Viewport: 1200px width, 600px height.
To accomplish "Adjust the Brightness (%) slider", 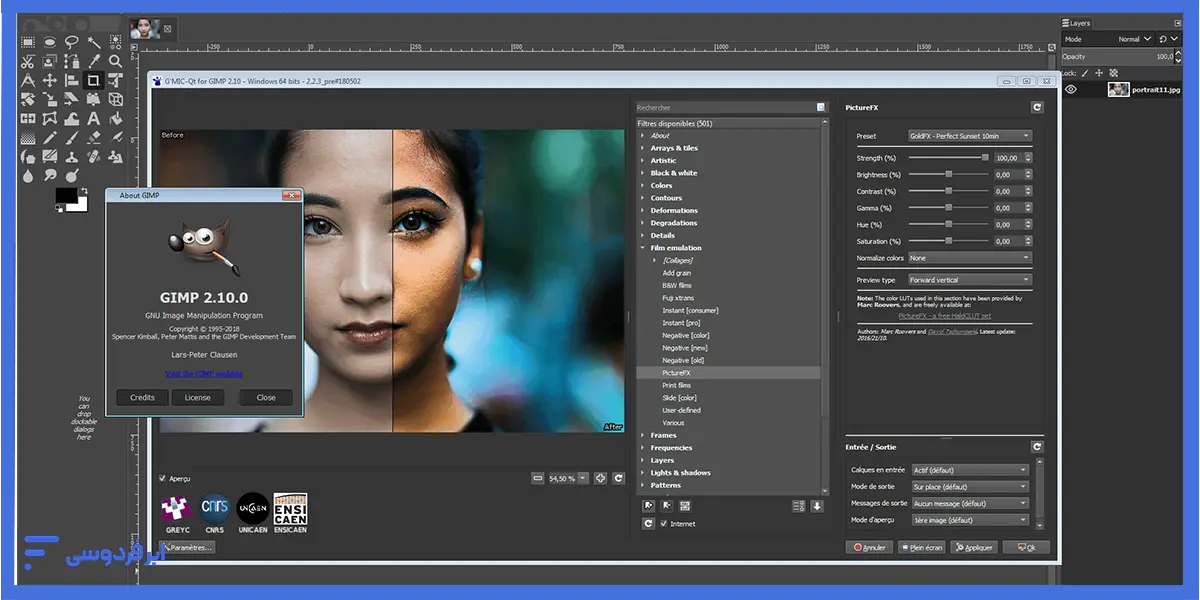I will coord(948,175).
